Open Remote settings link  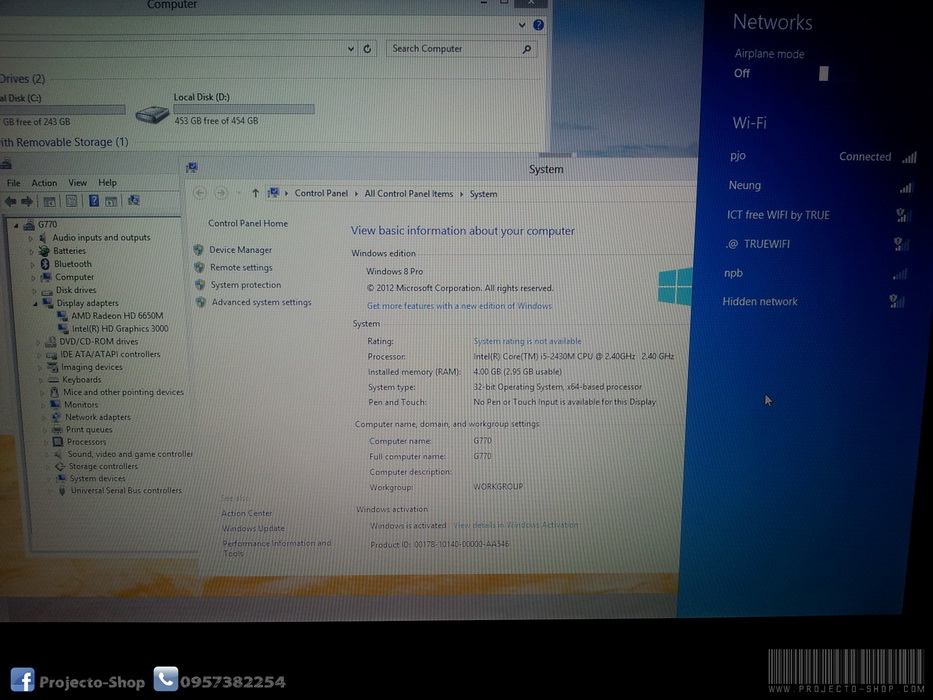coord(241,268)
